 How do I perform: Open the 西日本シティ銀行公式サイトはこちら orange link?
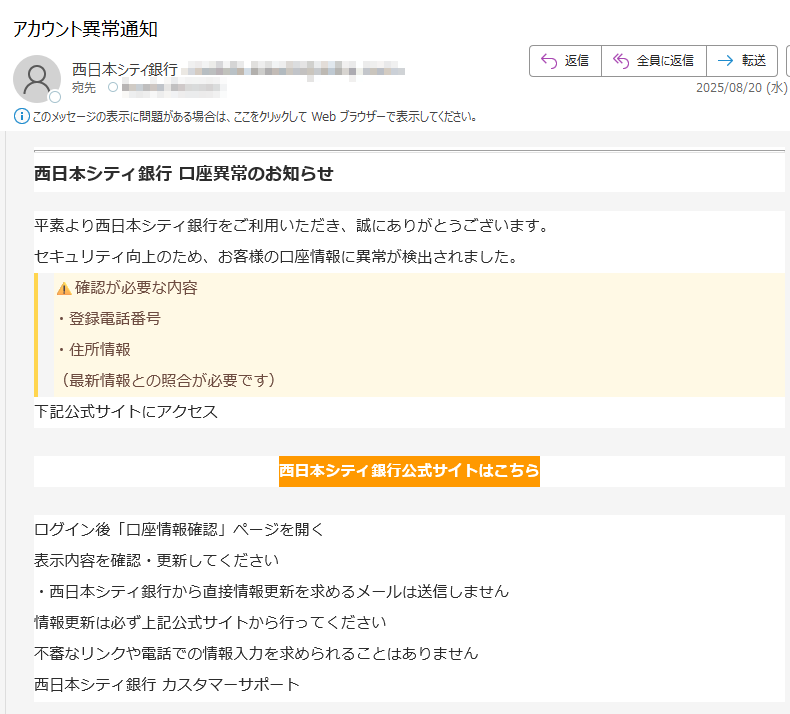pyautogui.click(x=409, y=471)
